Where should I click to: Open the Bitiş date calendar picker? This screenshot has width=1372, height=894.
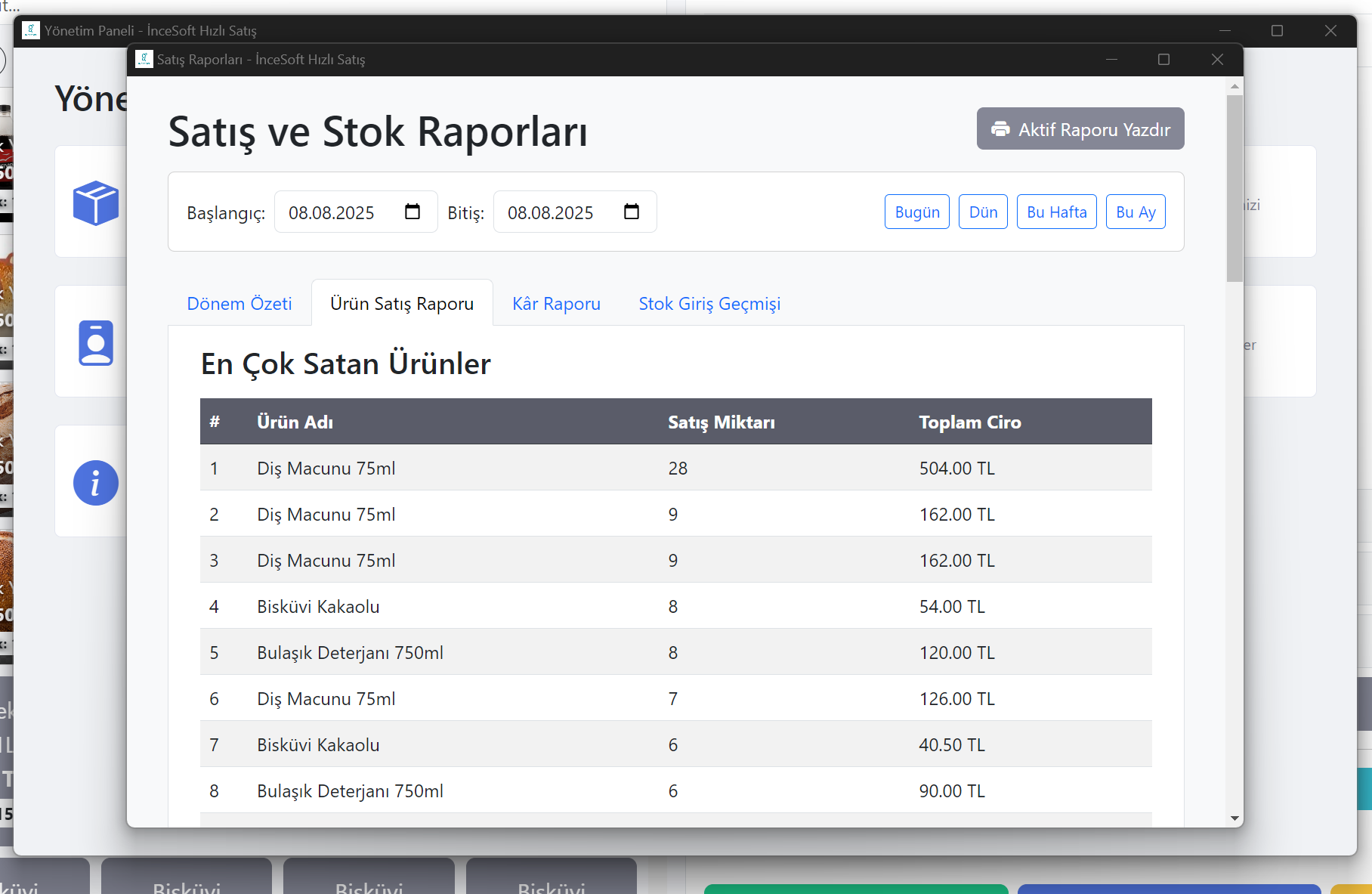coord(632,212)
